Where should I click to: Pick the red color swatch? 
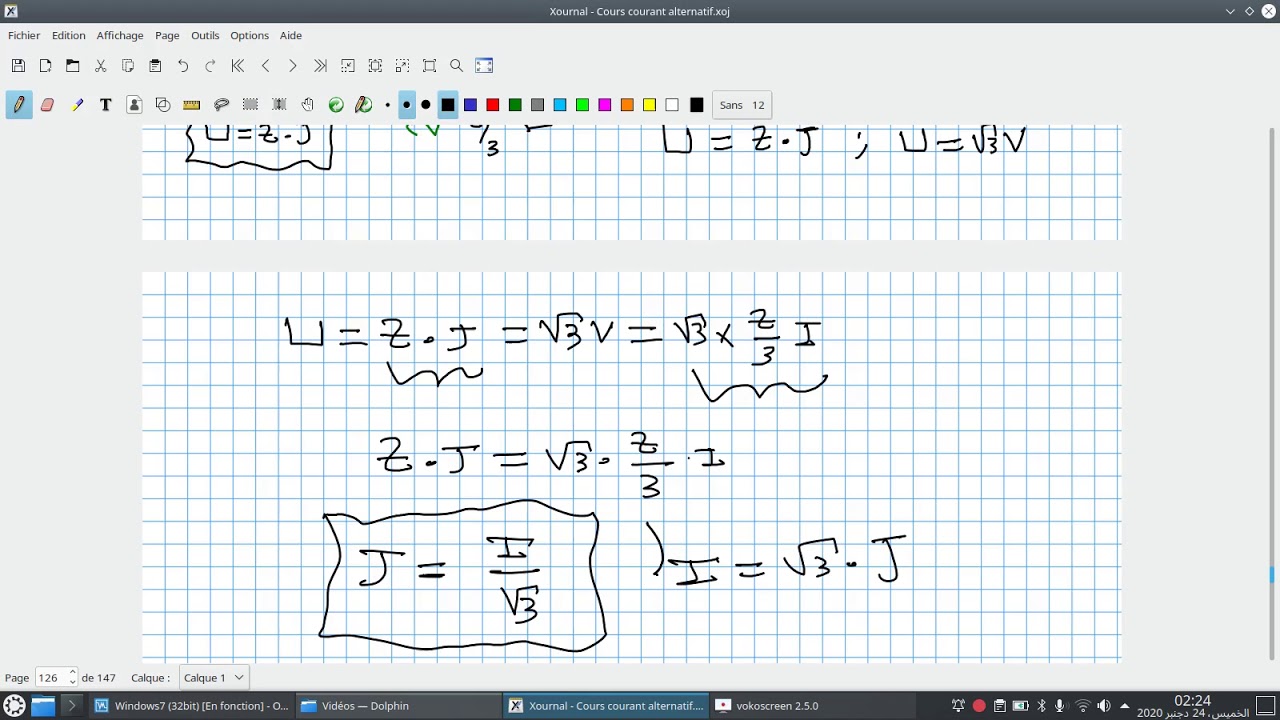click(493, 105)
